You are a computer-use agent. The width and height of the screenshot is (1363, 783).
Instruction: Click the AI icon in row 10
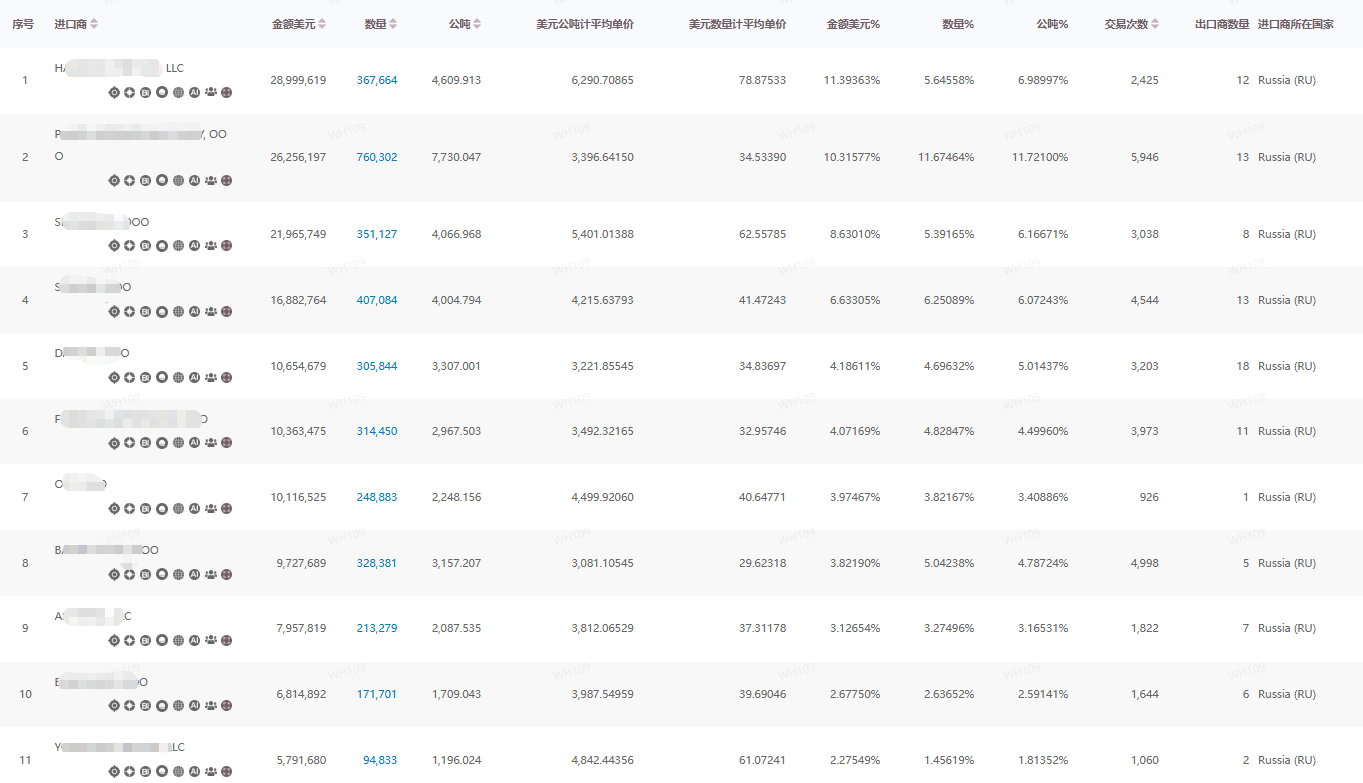coord(194,706)
